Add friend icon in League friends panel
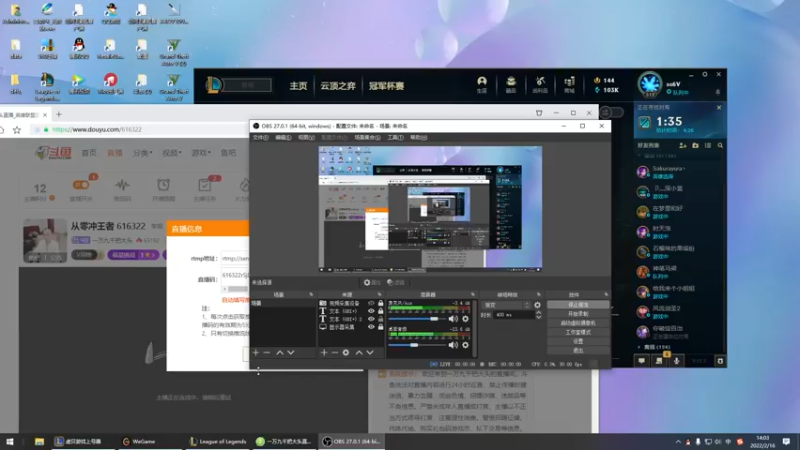 683,145
